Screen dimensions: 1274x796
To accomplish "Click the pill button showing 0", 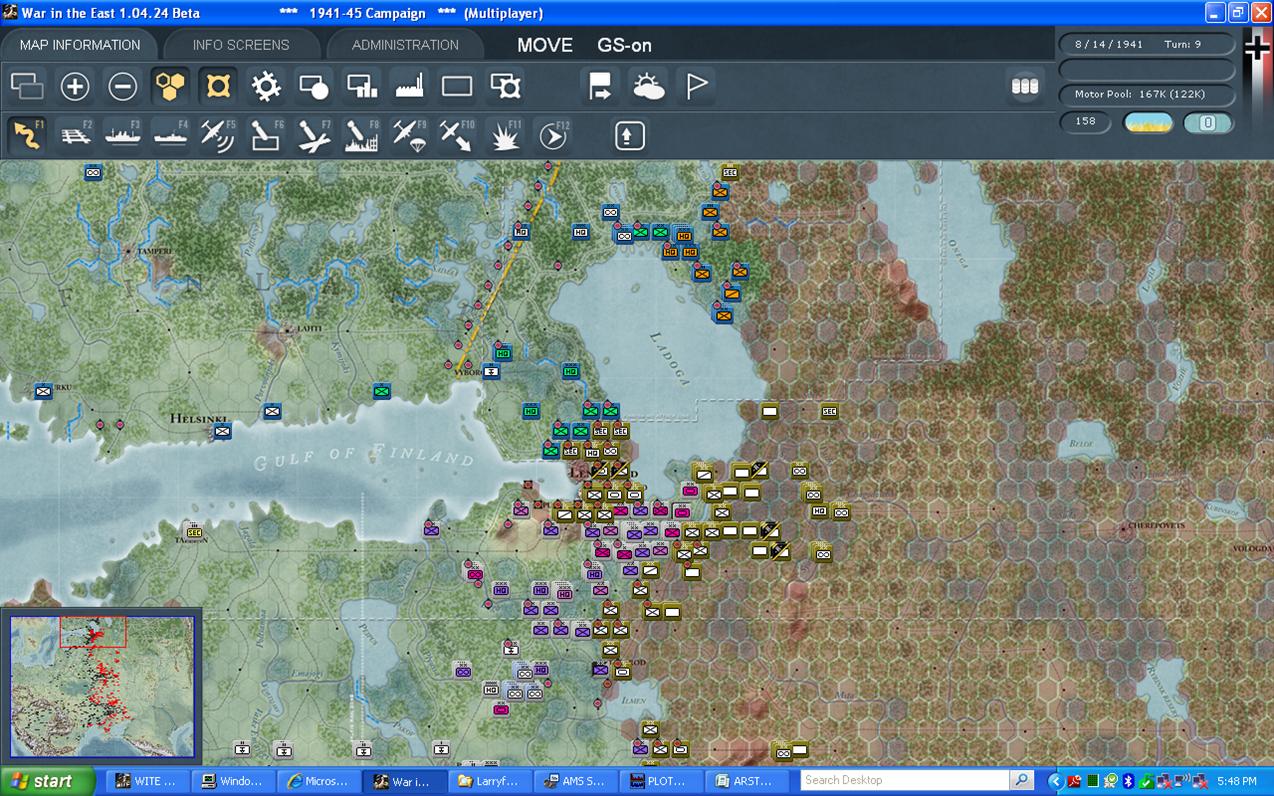I will 1208,123.
